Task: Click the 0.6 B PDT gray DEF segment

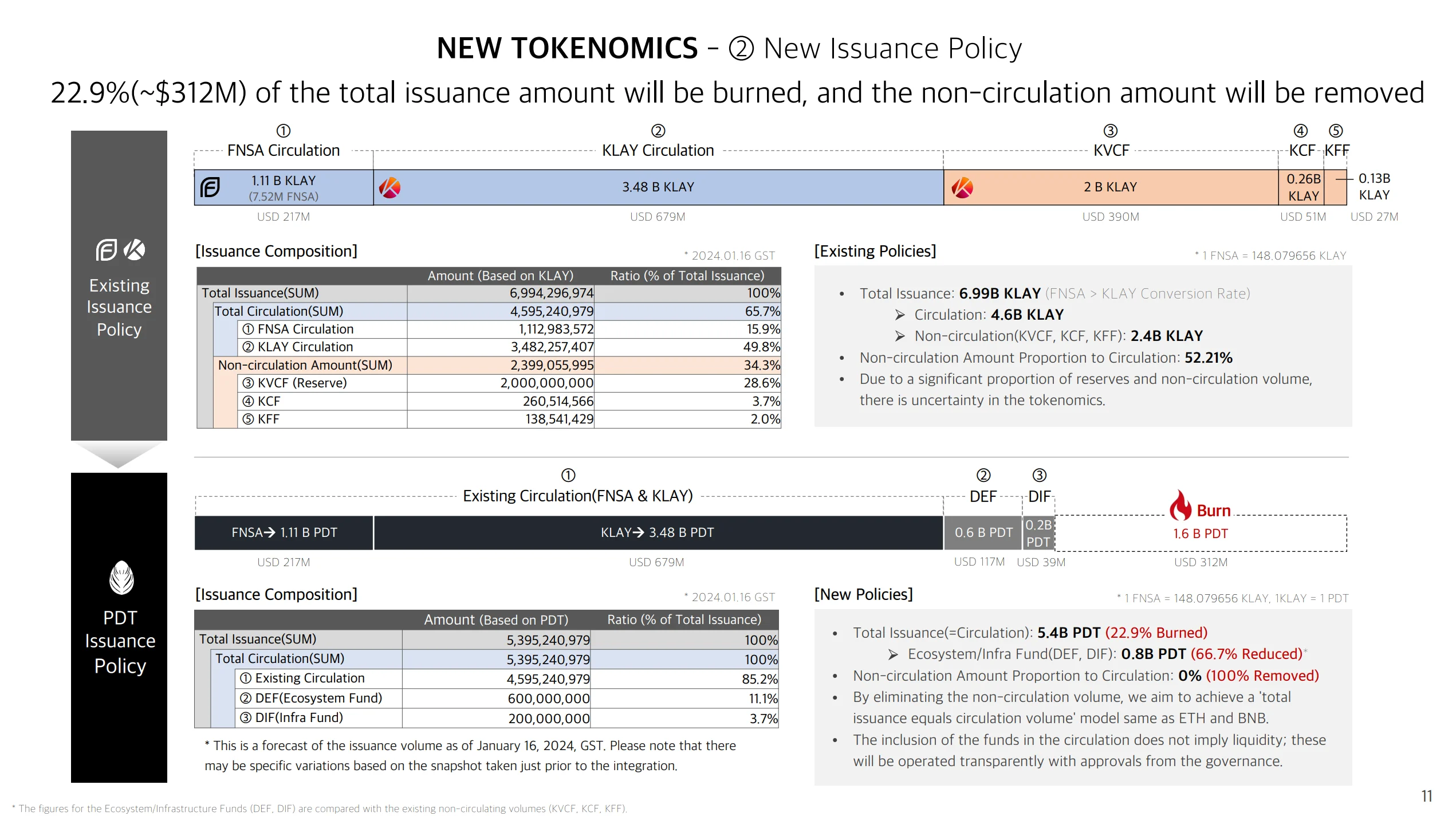Action: [983, 532]
